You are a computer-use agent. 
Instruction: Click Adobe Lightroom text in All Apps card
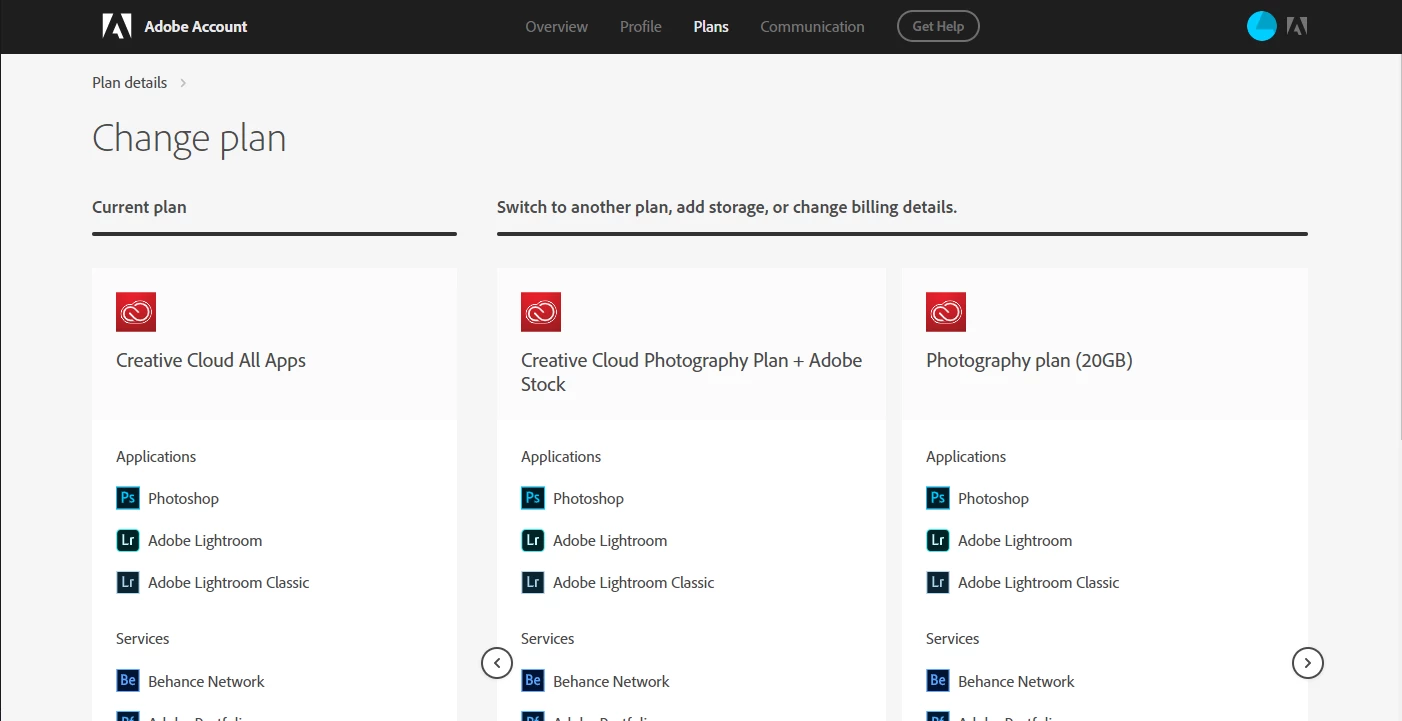pyautogui.click(x=205, y=540)
